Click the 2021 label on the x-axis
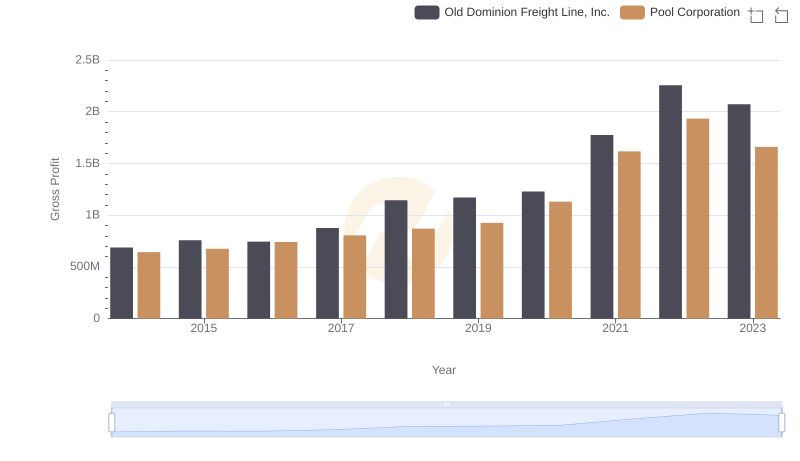Screen dimensions: 800x461 [615, 328]
